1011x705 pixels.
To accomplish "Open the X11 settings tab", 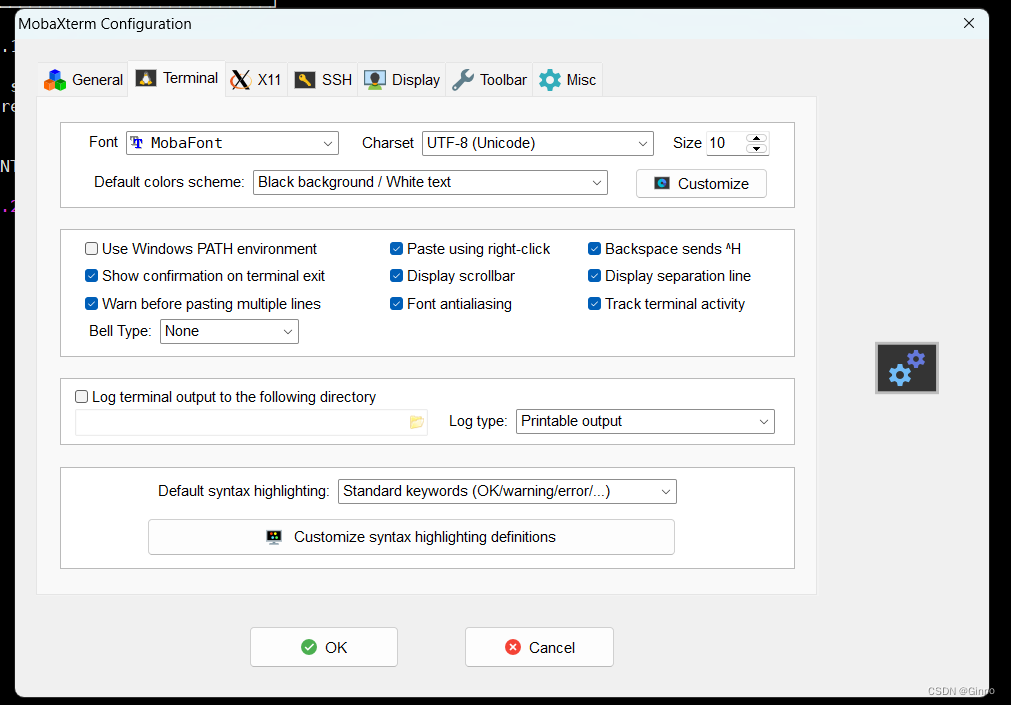I will (256, 80).
